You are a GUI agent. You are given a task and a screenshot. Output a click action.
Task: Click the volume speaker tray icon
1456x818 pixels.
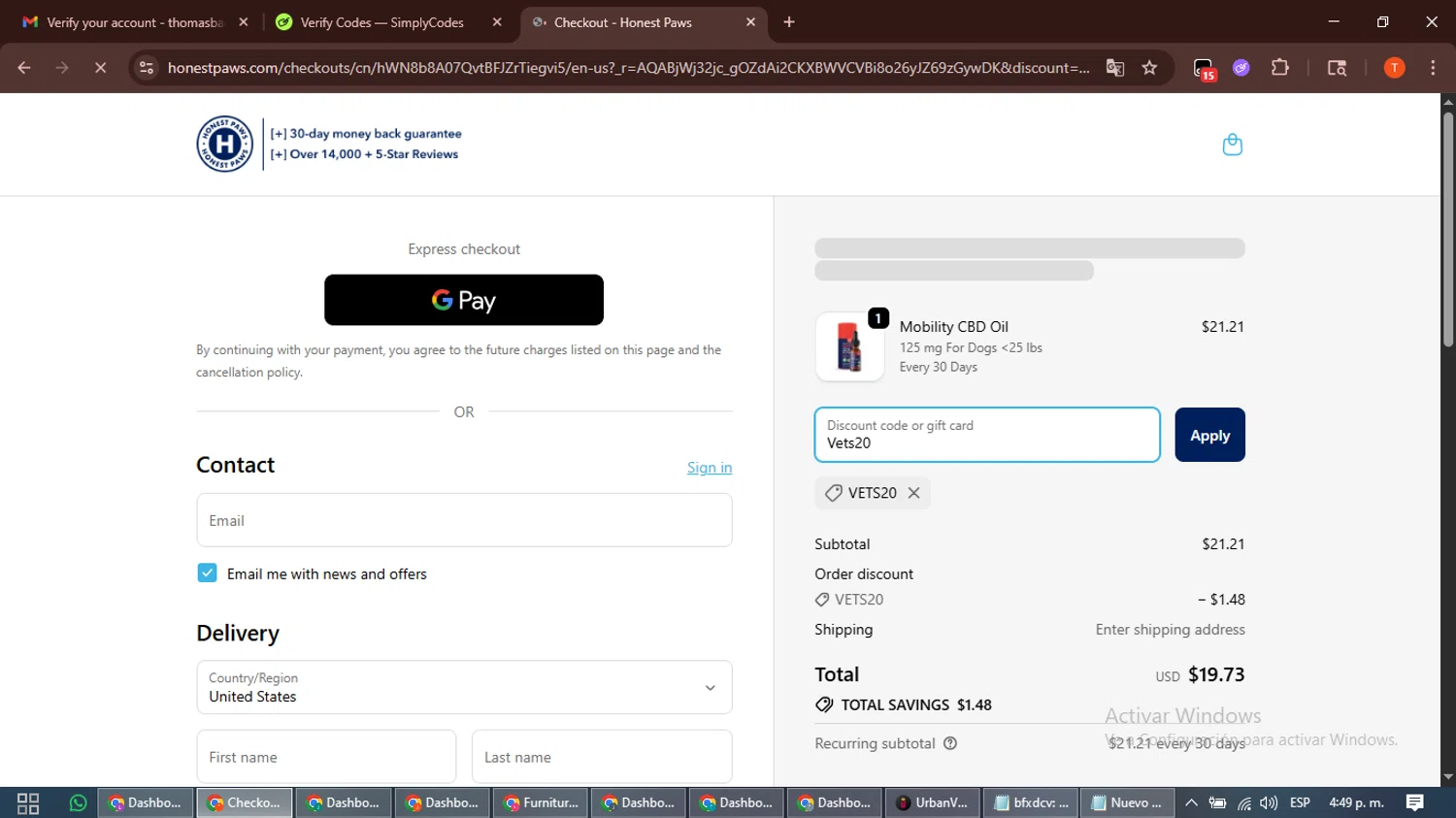[1269, 802]
